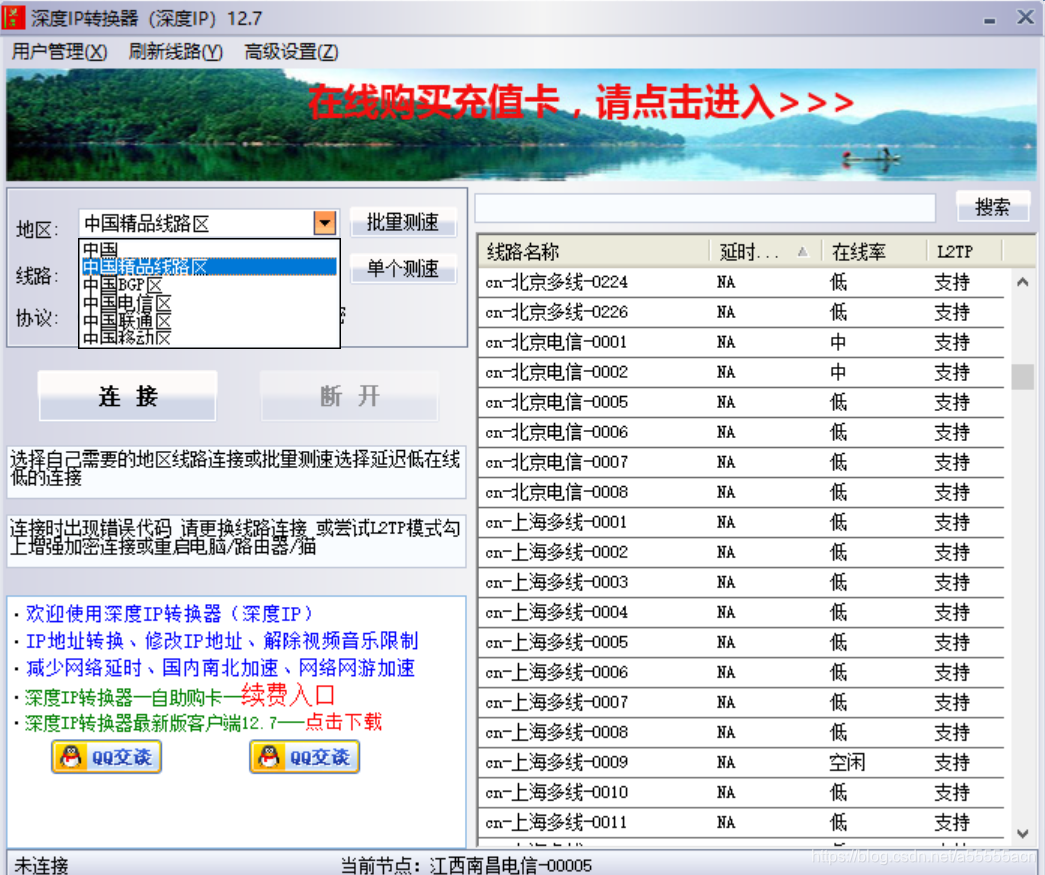
Task: Open the 最新版客户端12.7 点击下载 link
Action: click(x=203, y=722)
